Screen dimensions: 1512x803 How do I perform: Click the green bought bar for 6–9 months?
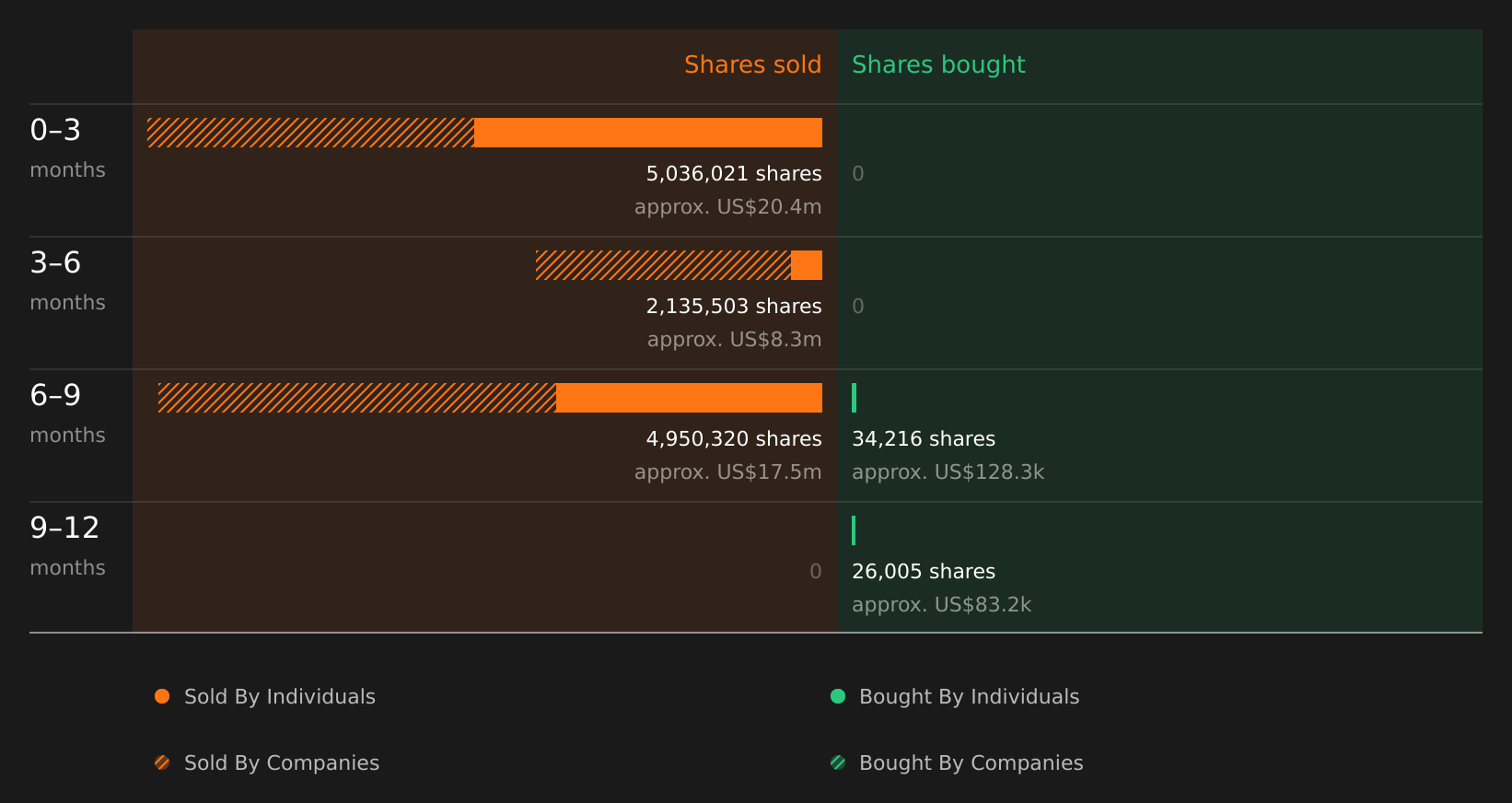point(855,398)
